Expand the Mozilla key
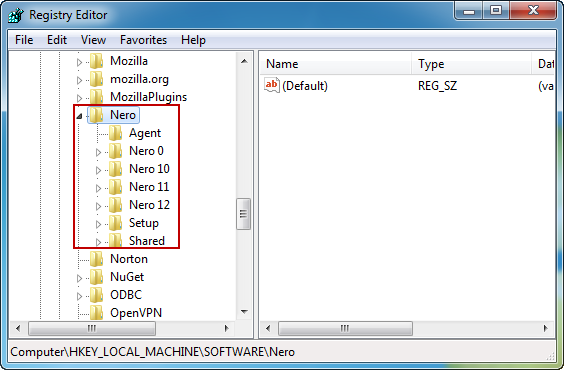 pos(79,63)
